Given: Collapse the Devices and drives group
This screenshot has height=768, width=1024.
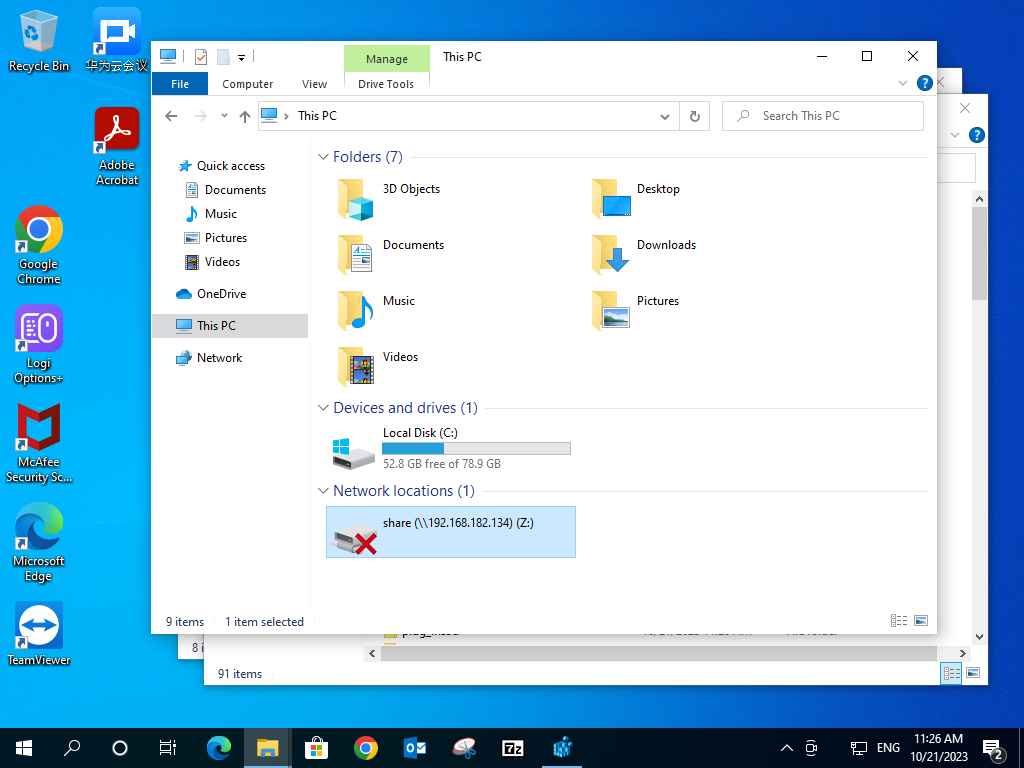Looking at the screenshot, I should [323, 408].
